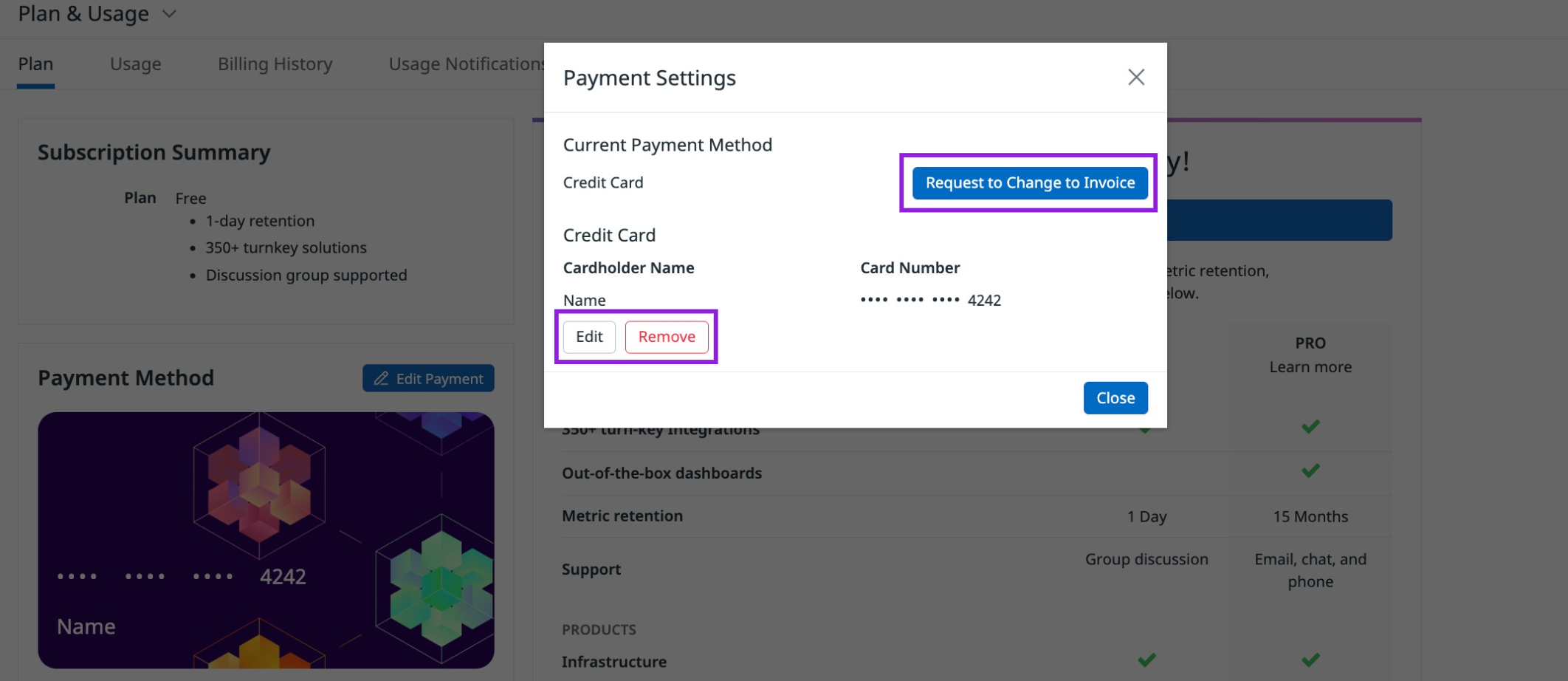Open the PRO Learn more link
1568x681 pixels.
coord(1310,367)
